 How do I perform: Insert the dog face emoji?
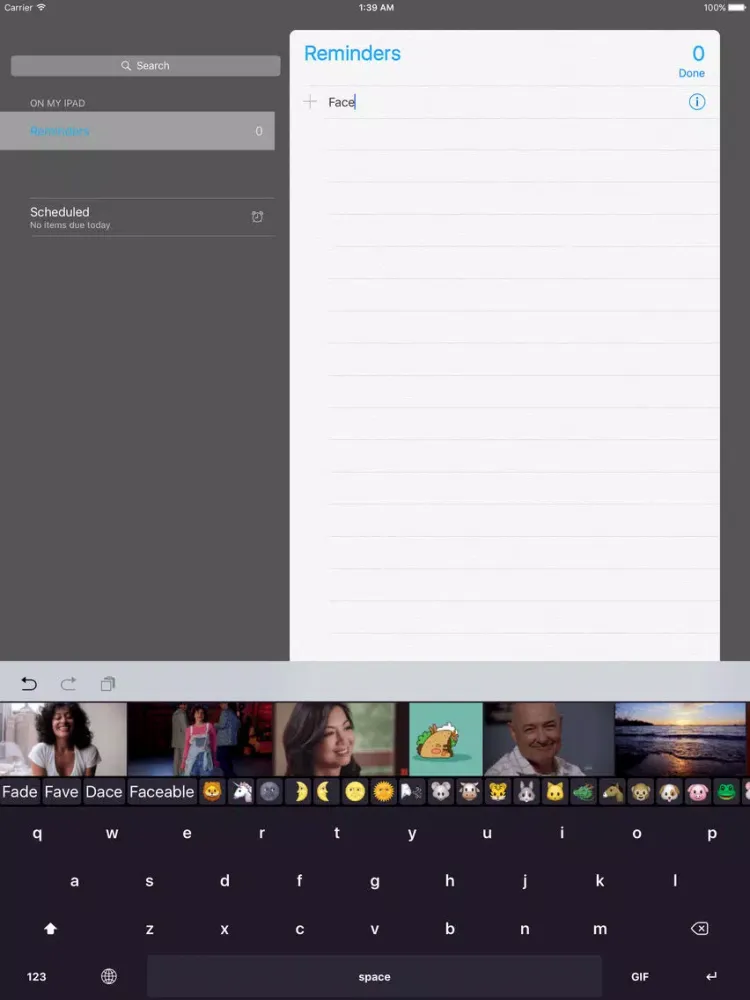(669, 791)
